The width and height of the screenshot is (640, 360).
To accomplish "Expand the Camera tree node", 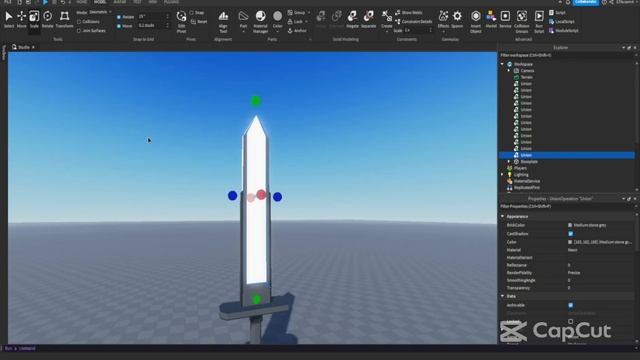I will [x=509, y=71].
